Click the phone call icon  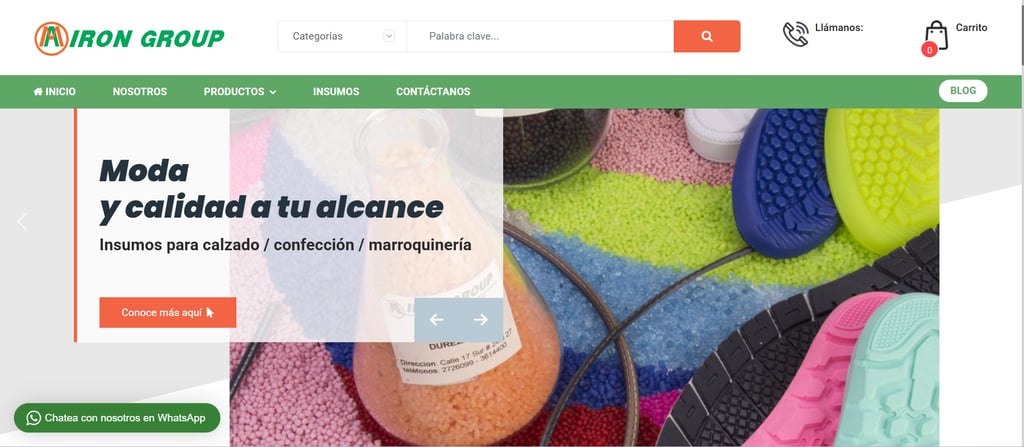pyautogui.click(x=795, y=34)
